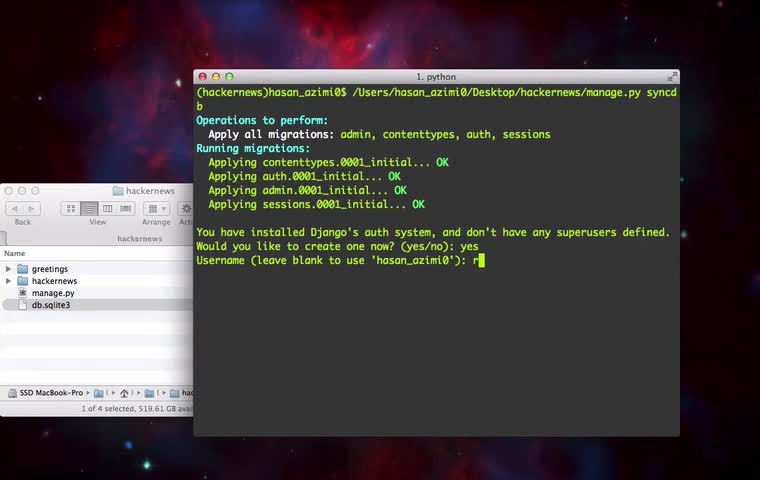Select the manage.py file icon
This screenshot has width=760, height=480.
coord(22,293)
